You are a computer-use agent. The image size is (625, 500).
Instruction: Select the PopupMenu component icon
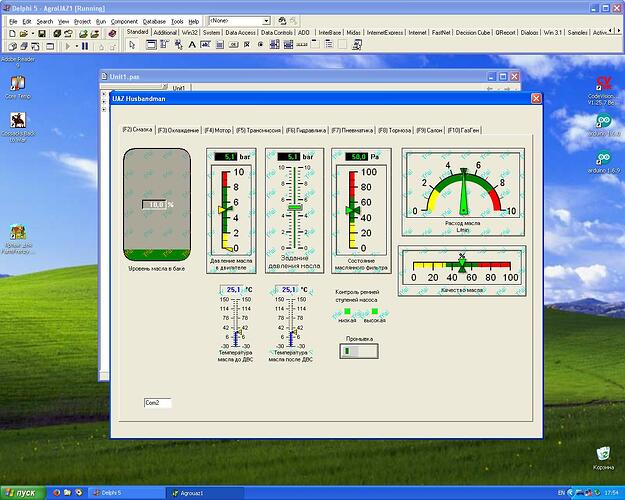[x=178, y=45]
